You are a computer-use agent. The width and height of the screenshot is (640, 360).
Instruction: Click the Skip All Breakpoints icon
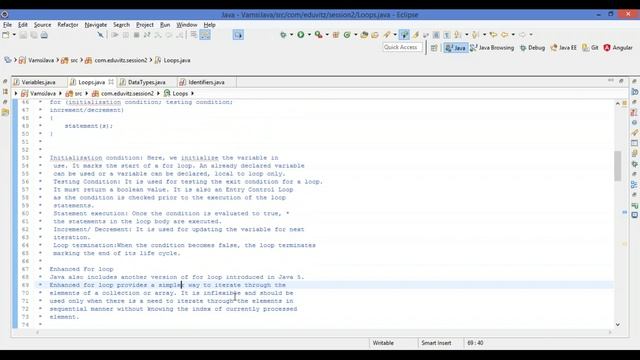tap(100, 35)
